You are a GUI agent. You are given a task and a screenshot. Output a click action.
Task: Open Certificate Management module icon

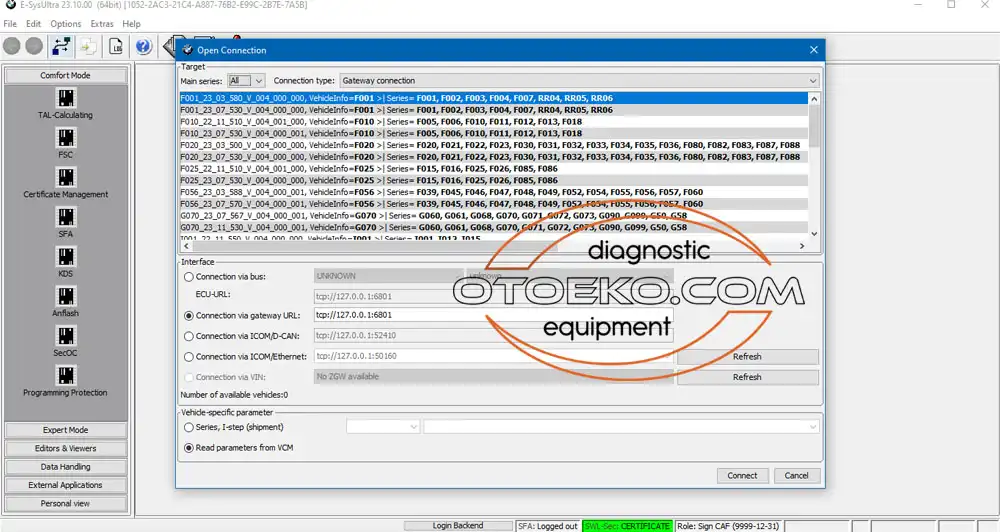(66, 177)
